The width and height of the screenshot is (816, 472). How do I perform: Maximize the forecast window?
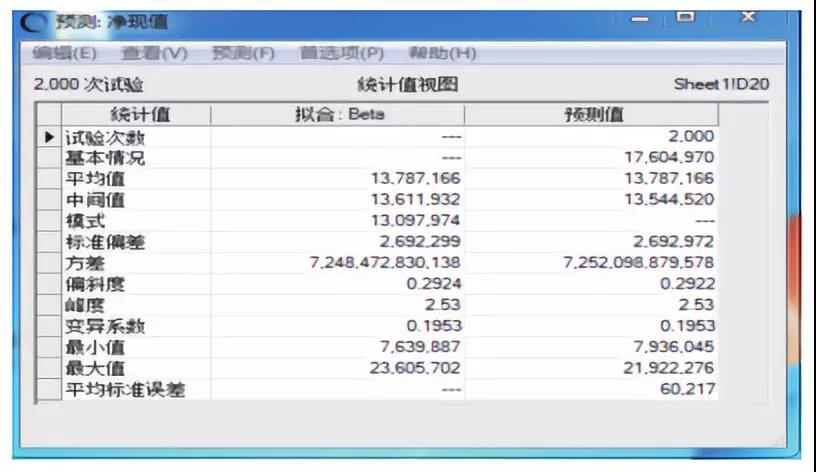coord(686,18)
